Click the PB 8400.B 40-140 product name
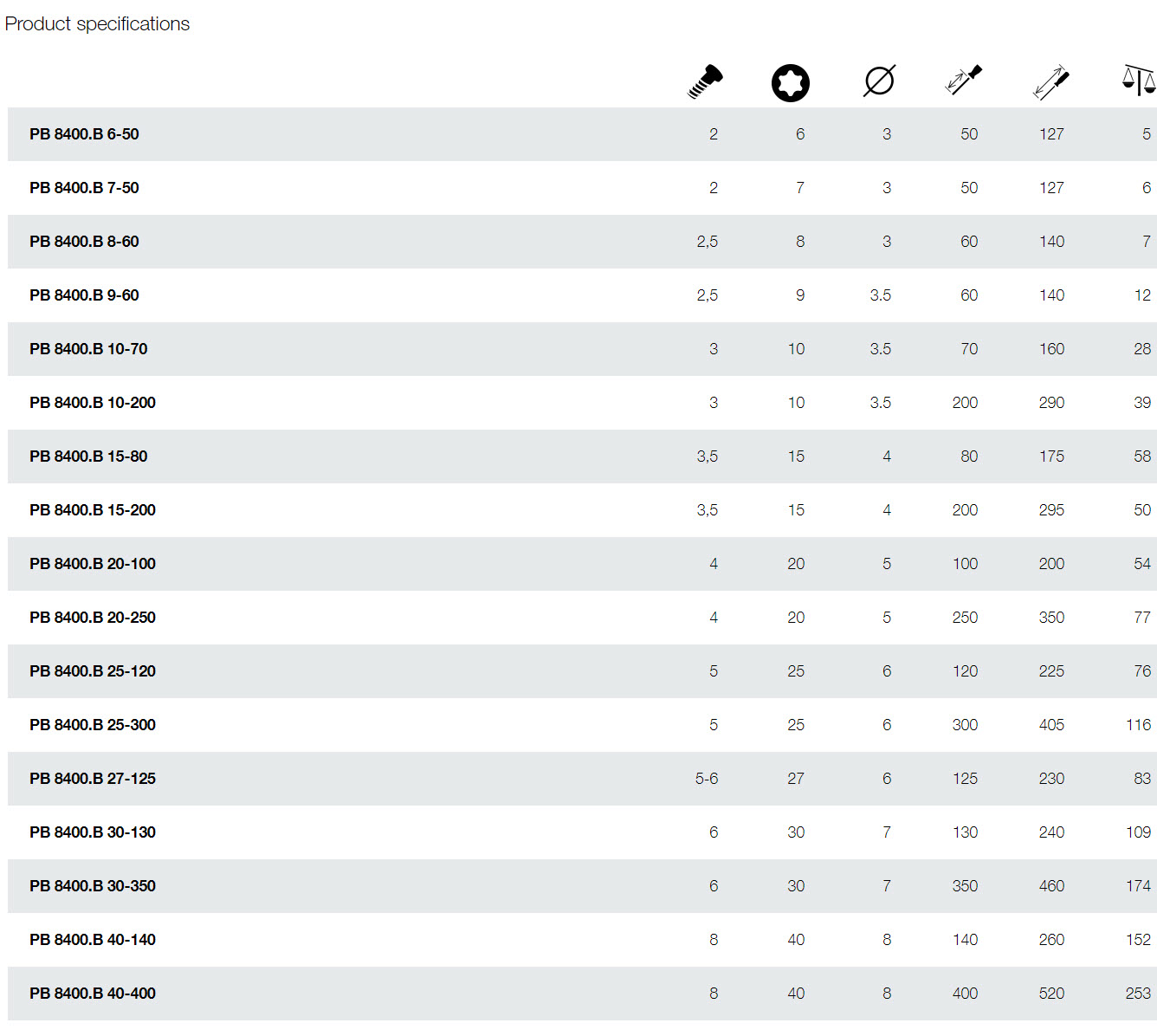1157x1036 pixels. click(x=93, y=940)
